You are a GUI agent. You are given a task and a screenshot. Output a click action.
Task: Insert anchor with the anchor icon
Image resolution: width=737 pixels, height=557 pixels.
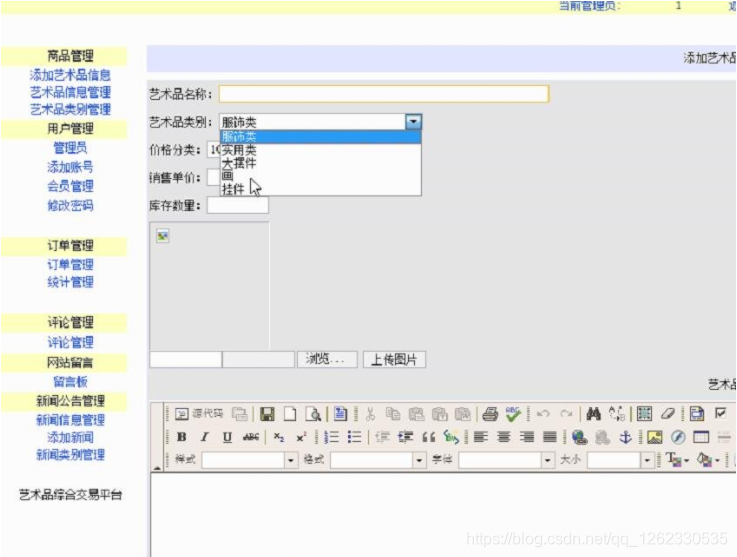click(626, 437)
